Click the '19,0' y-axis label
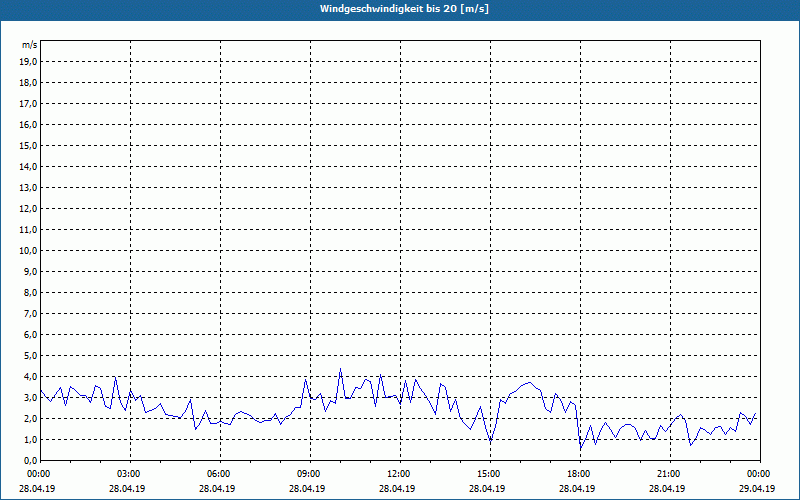The height and width of the screenshot is (500, 800). [29, 62]
